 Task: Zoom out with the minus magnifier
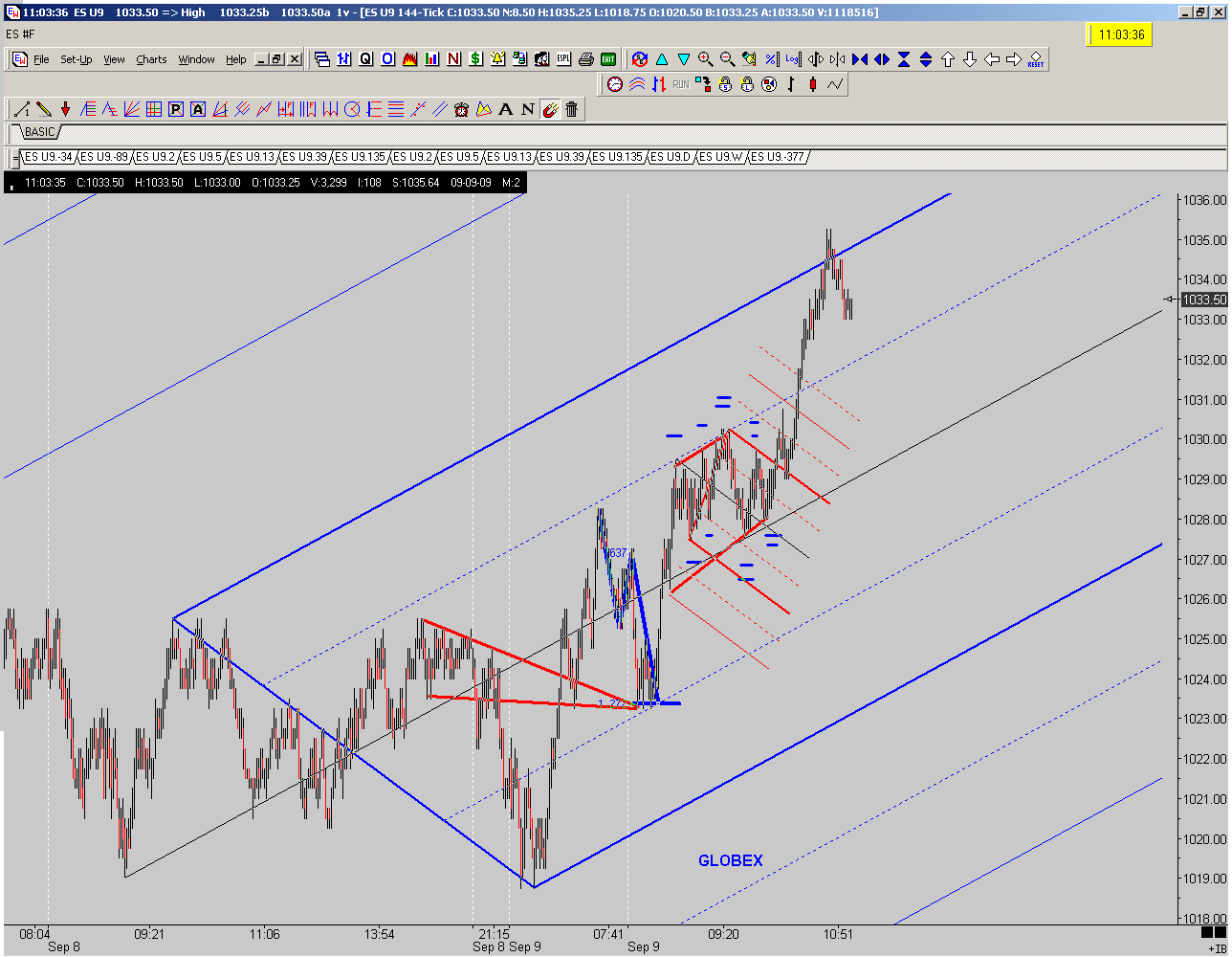tap(727, 59)
